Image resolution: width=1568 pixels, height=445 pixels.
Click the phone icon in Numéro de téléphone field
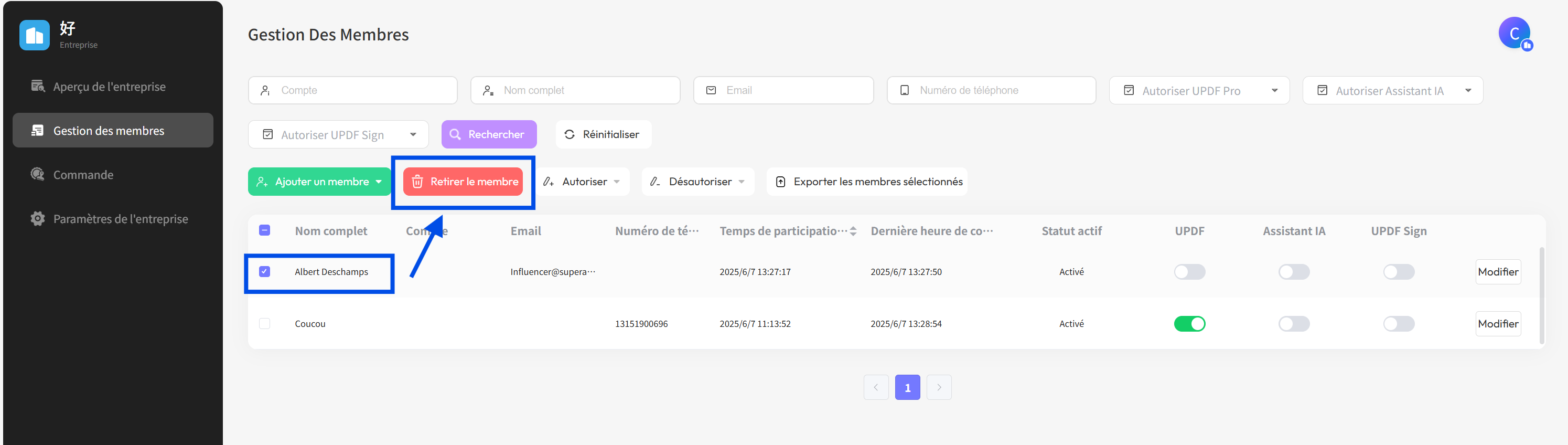905,90
